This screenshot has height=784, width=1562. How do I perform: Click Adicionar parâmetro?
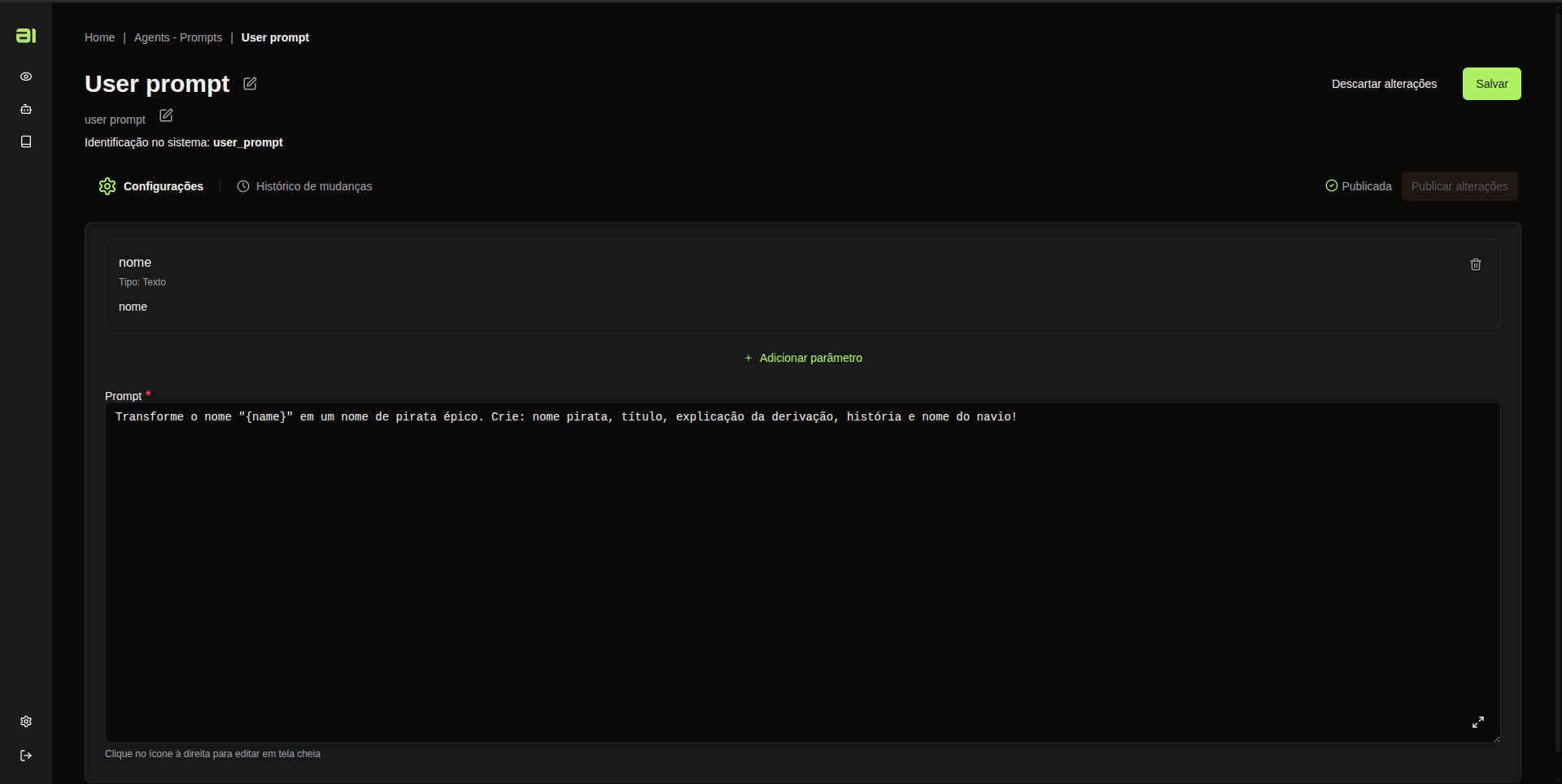(803, 358)
